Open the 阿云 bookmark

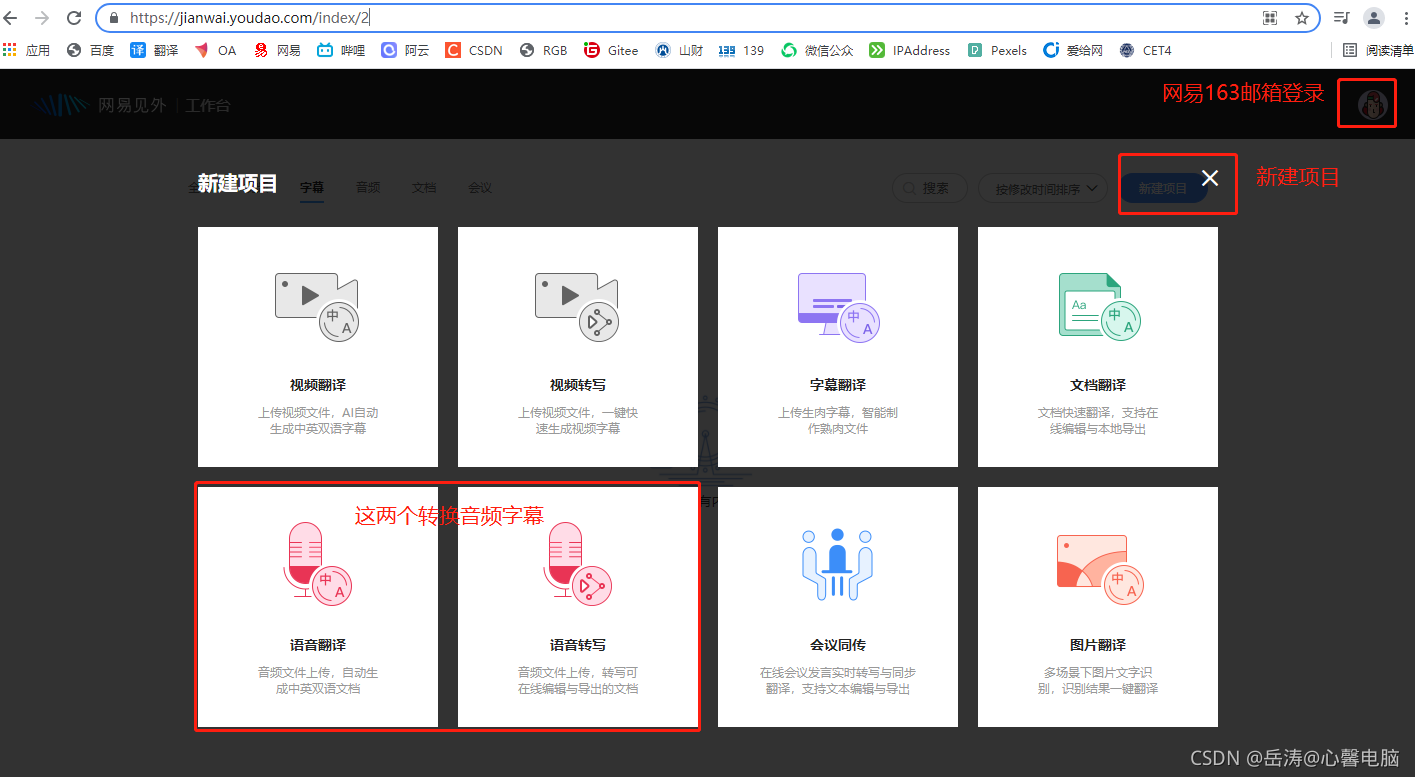pos(405,50)
